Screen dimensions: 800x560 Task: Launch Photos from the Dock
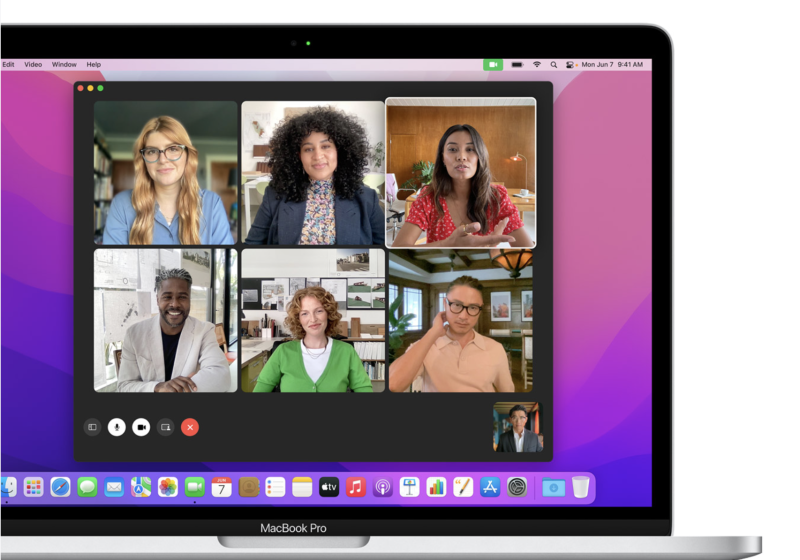coord(168,487)
